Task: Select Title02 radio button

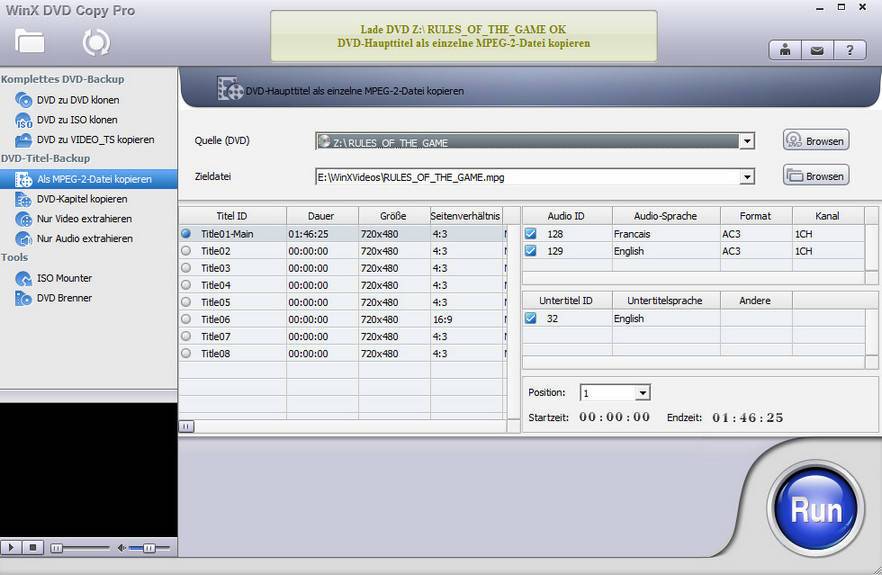Action: point(186,250)
